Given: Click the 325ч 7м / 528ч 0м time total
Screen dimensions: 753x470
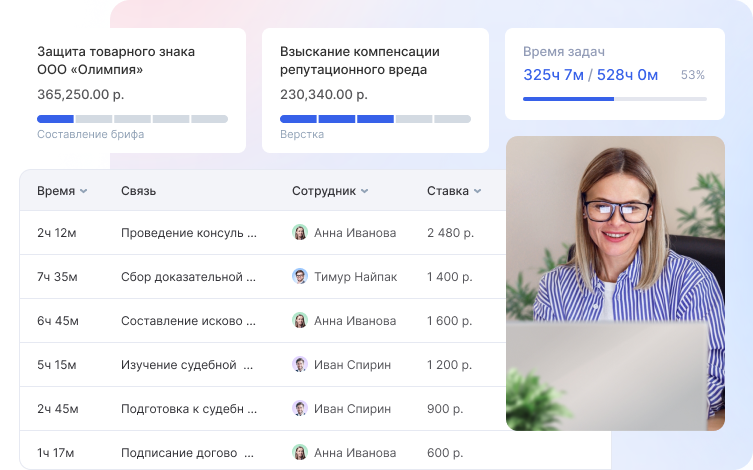Looking at the screenshot, I should coord(590,75).
